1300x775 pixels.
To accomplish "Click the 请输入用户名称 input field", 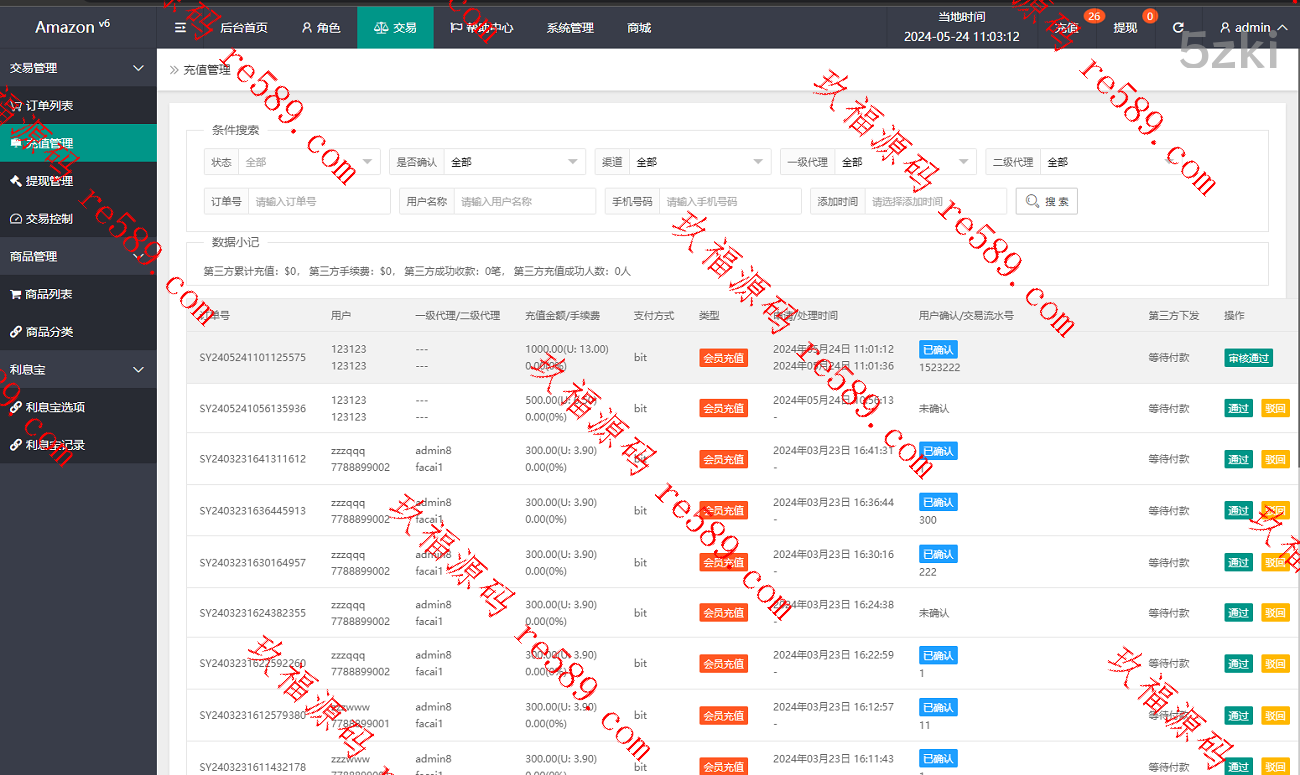I will point(524,201).
